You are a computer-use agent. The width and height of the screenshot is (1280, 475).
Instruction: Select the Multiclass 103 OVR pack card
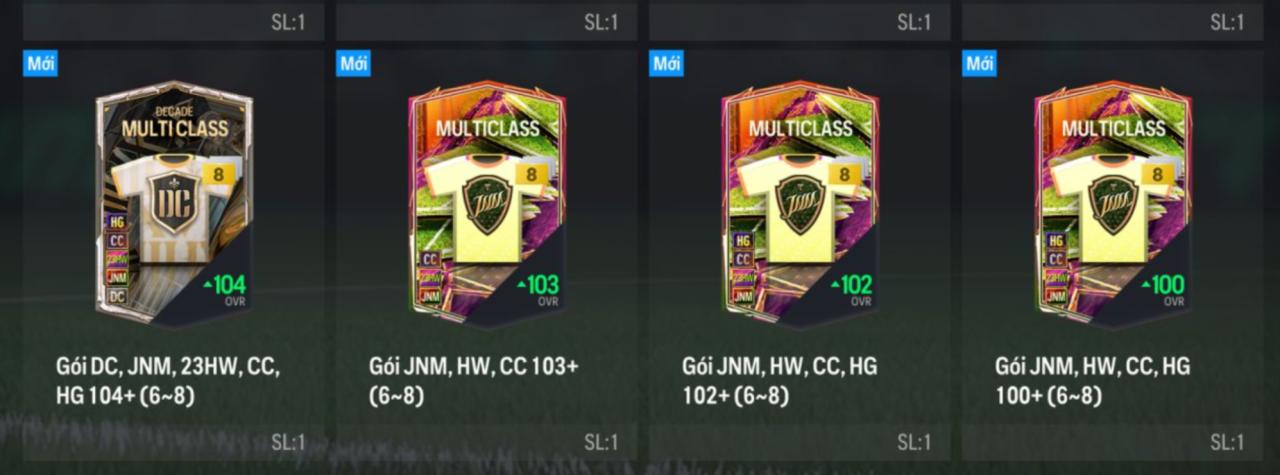(487, 205)
